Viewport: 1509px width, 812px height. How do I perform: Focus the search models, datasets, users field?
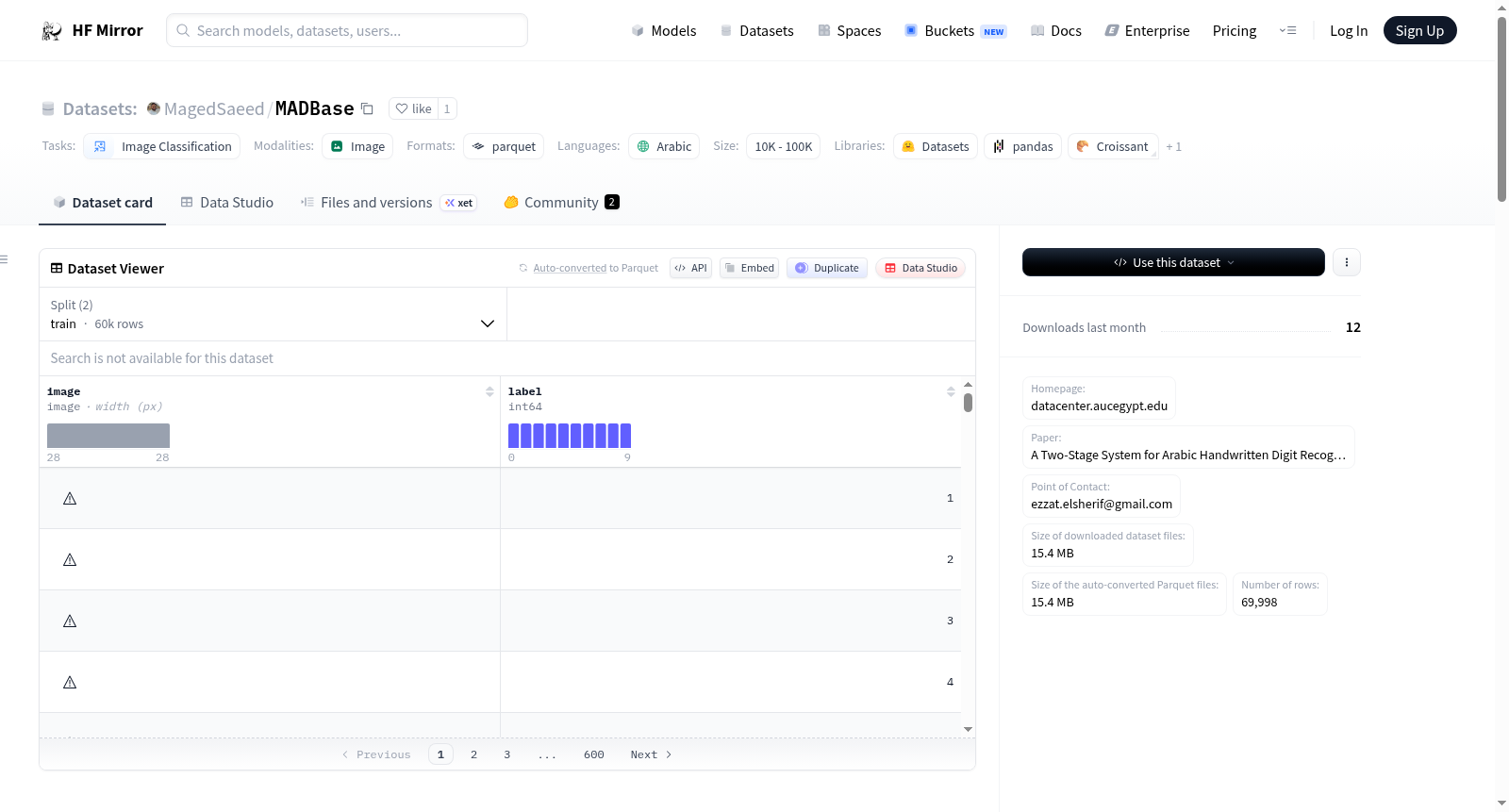[347, 31]
